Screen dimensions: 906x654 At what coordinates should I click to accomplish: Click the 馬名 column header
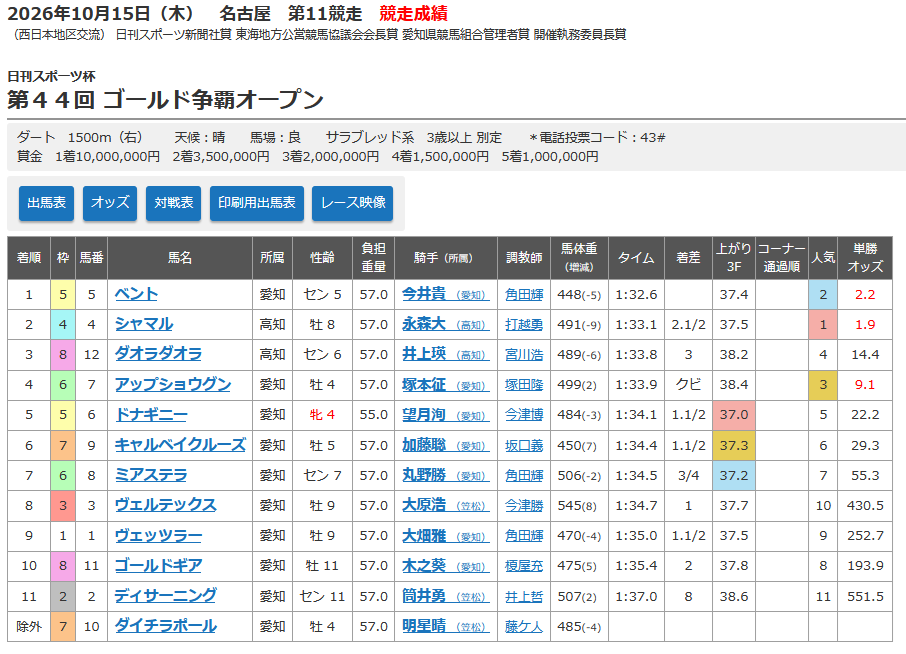pos(180,258)
